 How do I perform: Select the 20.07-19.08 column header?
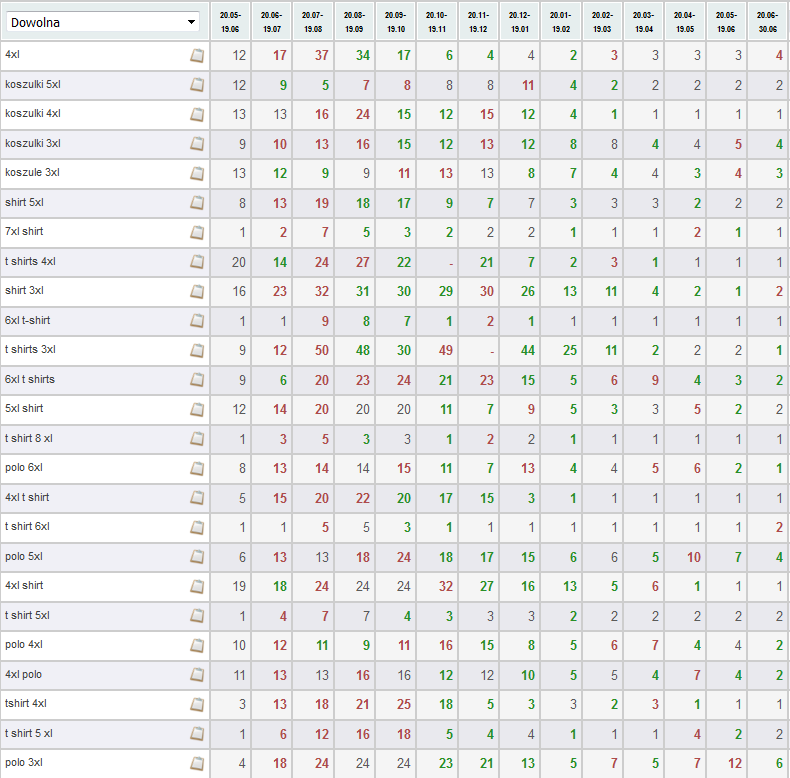[x=313, y=22]
